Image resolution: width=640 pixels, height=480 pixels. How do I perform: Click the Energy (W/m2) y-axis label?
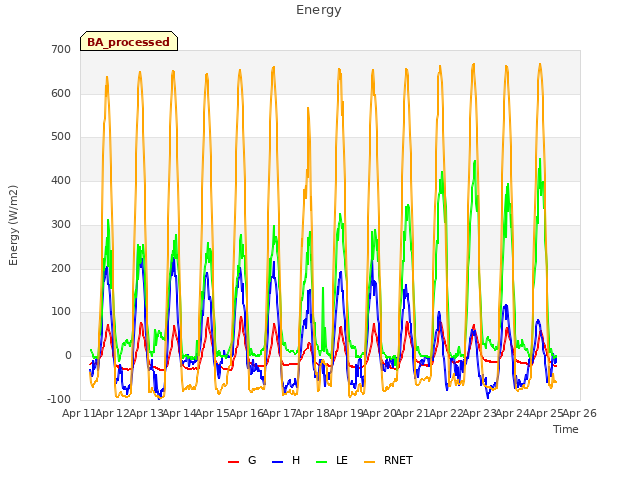13,225
